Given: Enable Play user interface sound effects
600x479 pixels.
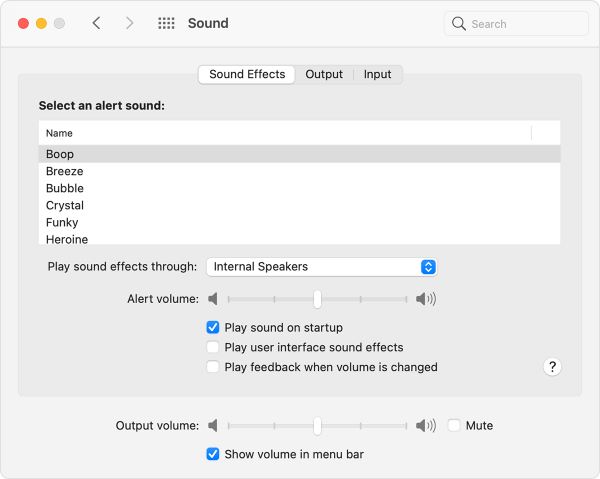Looking at the screenshot, I should click(213, 347).
